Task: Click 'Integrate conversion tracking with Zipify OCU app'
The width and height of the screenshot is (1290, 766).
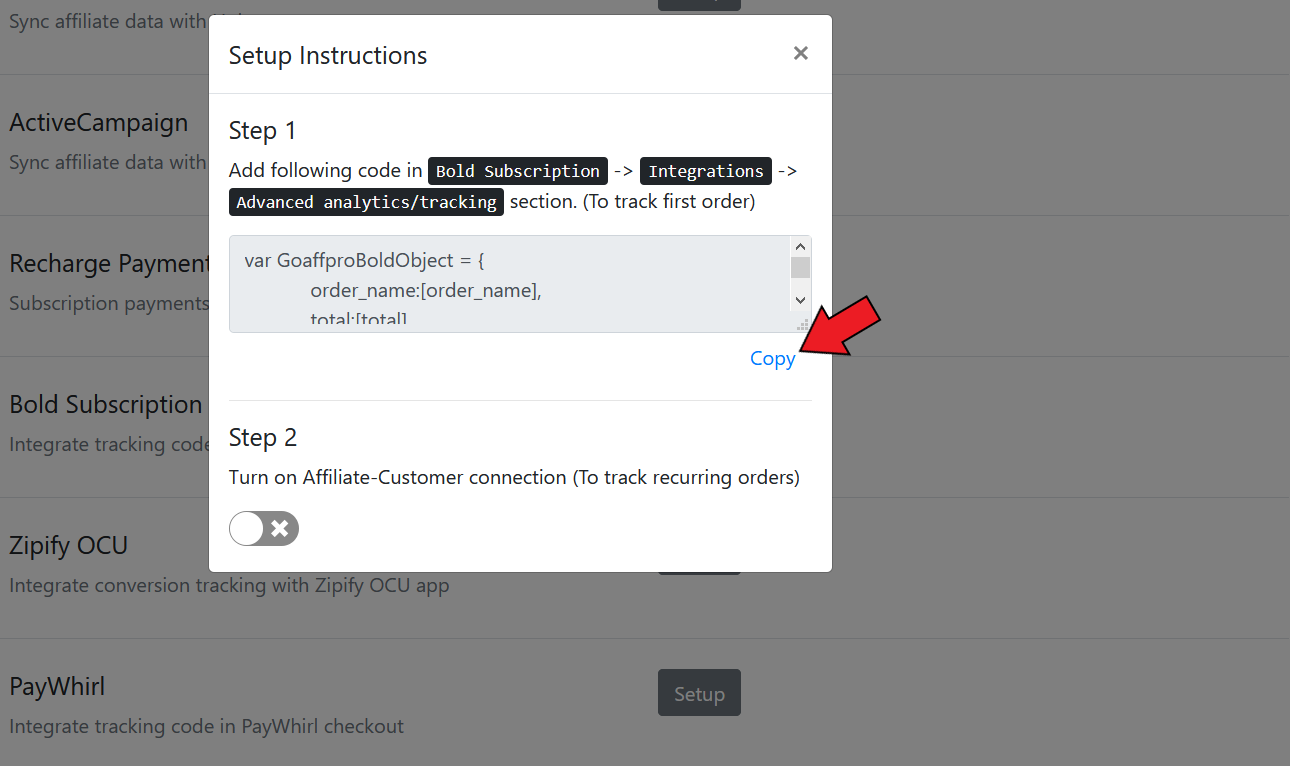Action: [x=229, y=585]
